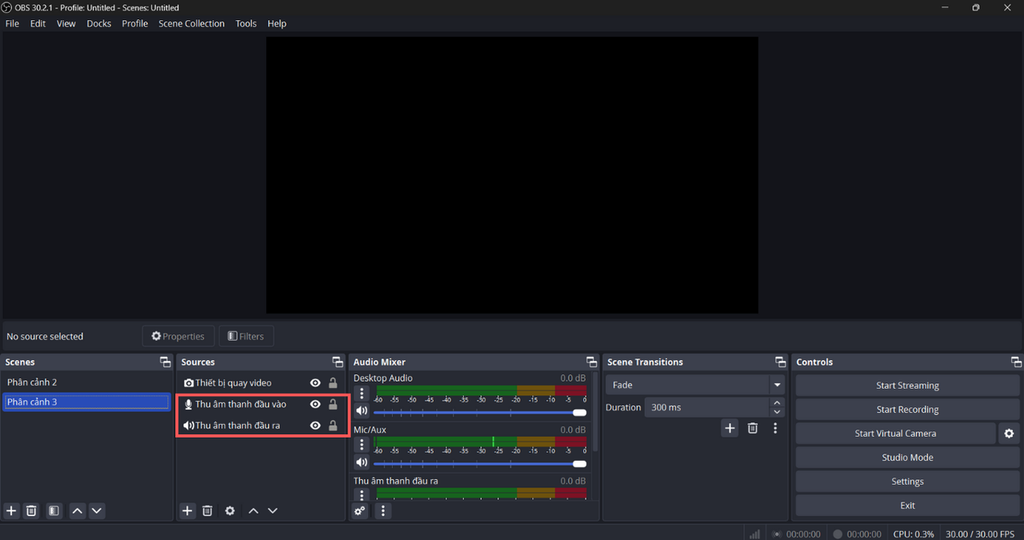Image resolution: width=1024 pixels, height=540 pixels.
Task: Lock the Thiết bị quay video source
Action: [x=333, y=383]
